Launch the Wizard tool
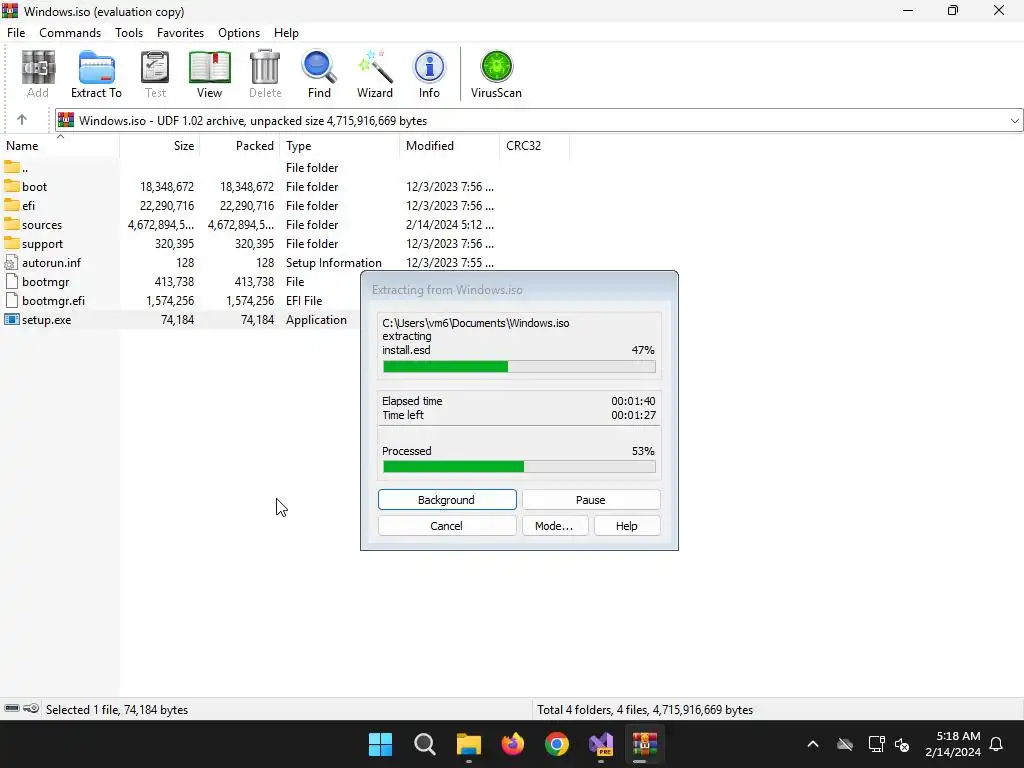Viewport: 1024px width, 768px height. 375,74
